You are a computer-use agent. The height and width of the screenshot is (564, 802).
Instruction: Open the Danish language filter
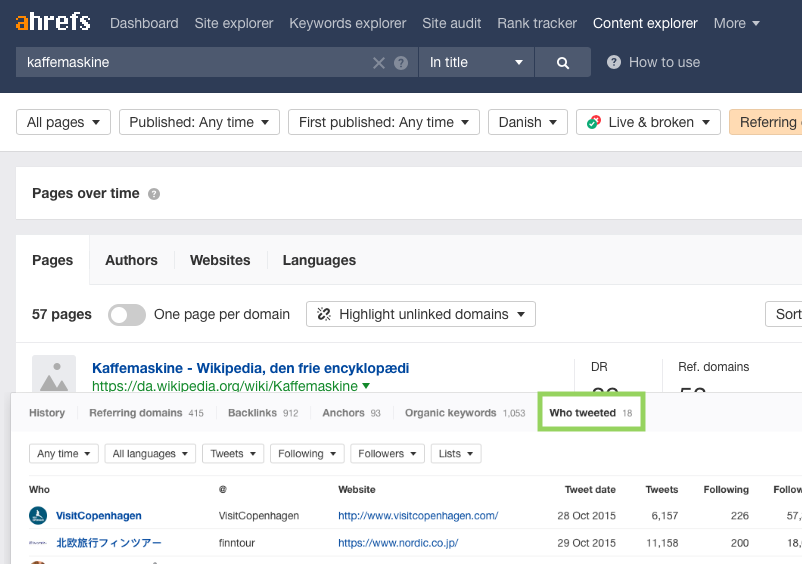(x=528, y=122)
